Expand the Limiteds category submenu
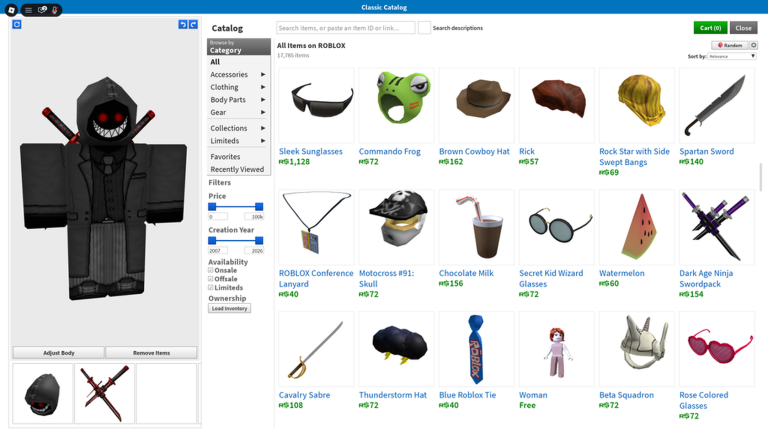This screenshot has height=432, width=768. [x=238, y=141]
